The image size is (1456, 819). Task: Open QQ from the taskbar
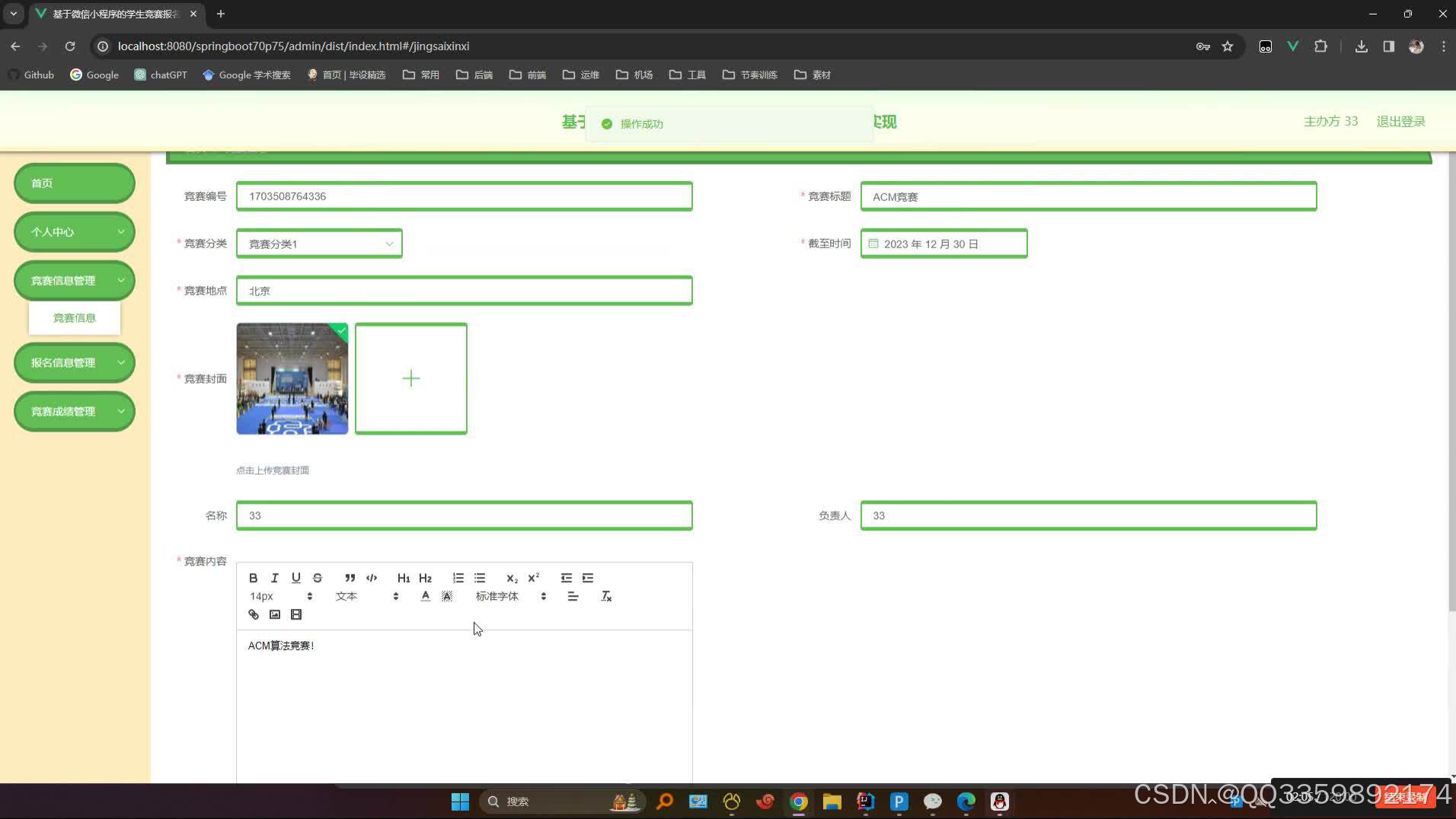pyautogui.click(x=1000, y=801)
